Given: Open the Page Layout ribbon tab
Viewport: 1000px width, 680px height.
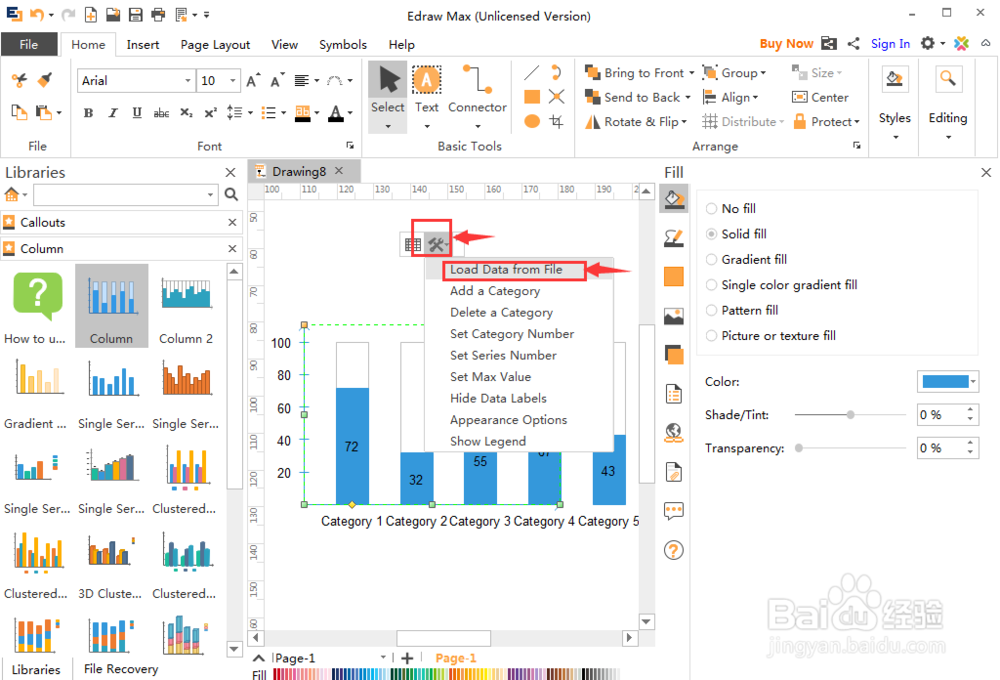Looking at the screenshot, I should (215, 45).
